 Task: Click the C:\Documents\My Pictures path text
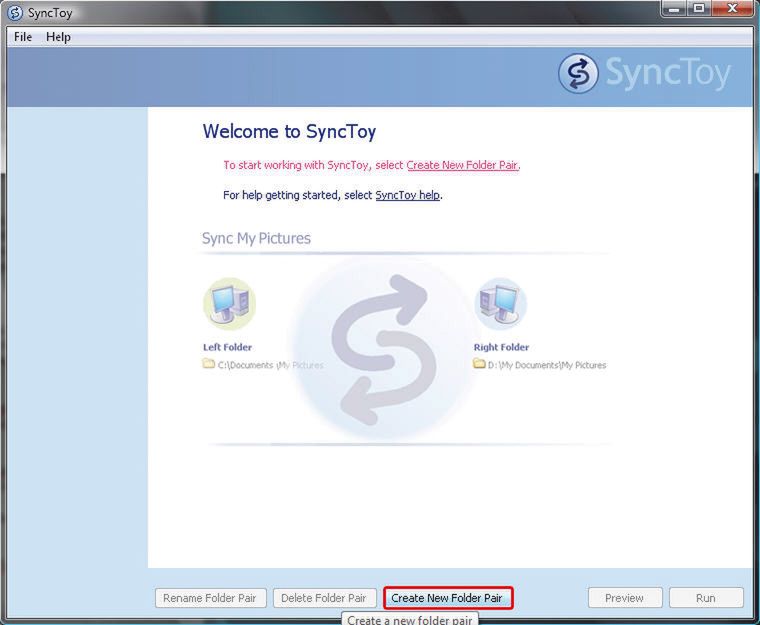pyautogui.click(x=270, y=365)
